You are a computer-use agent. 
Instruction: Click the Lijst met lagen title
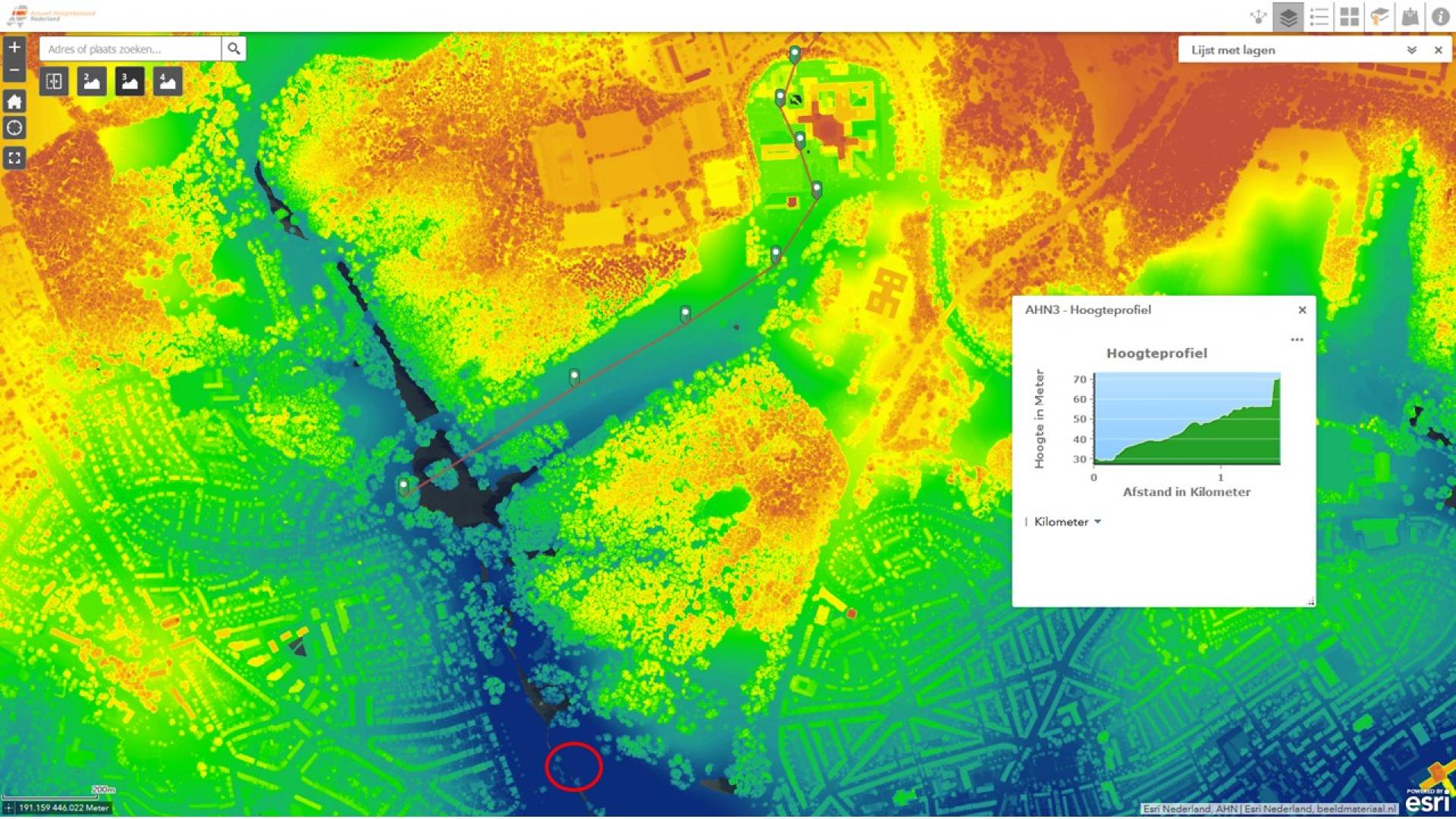(1233, 50)
